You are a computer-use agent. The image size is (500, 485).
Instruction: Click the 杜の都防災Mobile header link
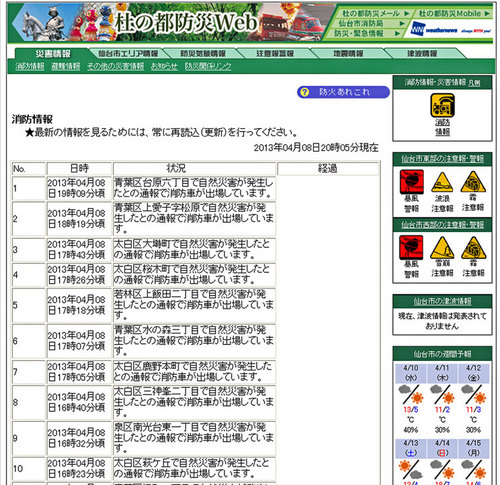[454, 13]
